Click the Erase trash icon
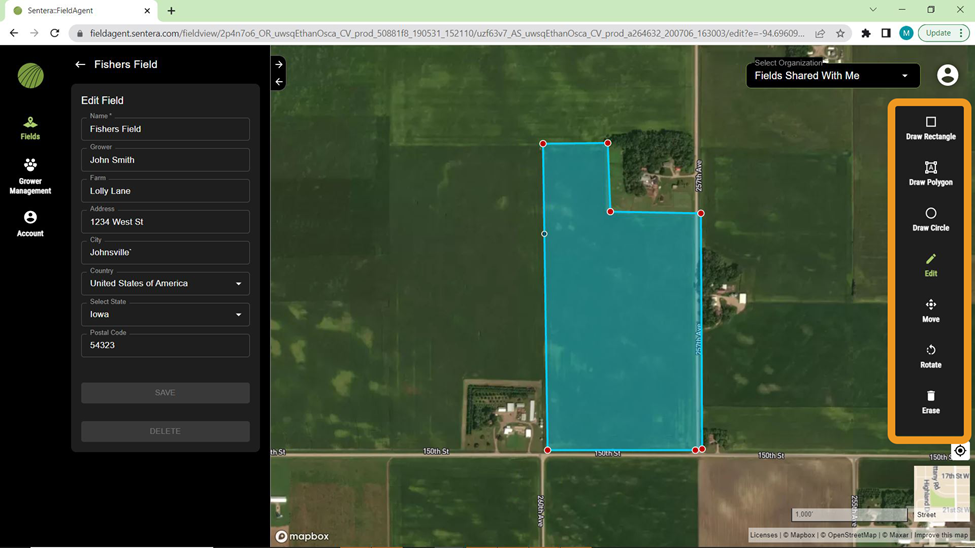 pyautogui.click(x=930, y=397)
